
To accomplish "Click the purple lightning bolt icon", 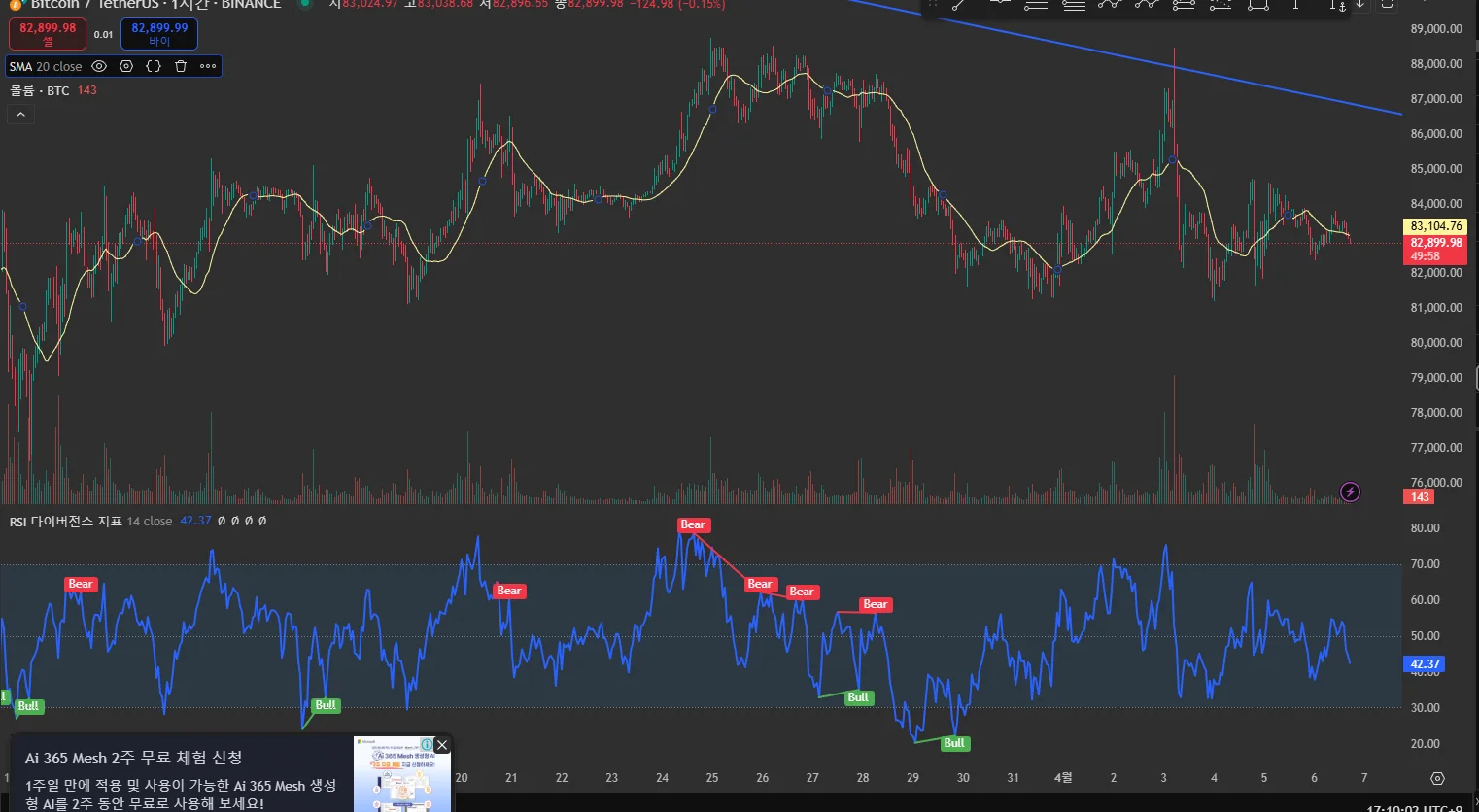I will (1350, 491).
